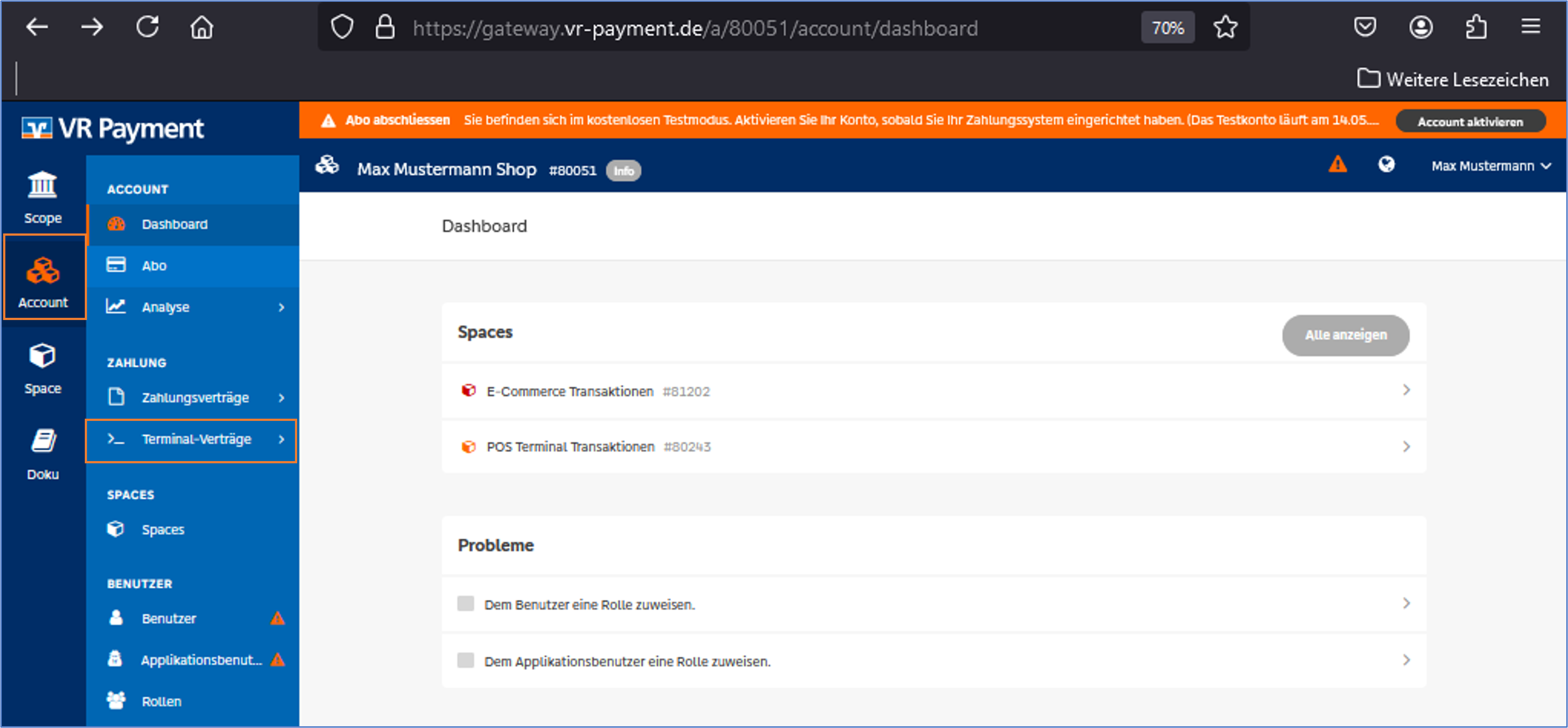This screenshot has height=728, width=1568.
Task: Open the Applikationsbenutzer menu item
Action: [193, 659]
